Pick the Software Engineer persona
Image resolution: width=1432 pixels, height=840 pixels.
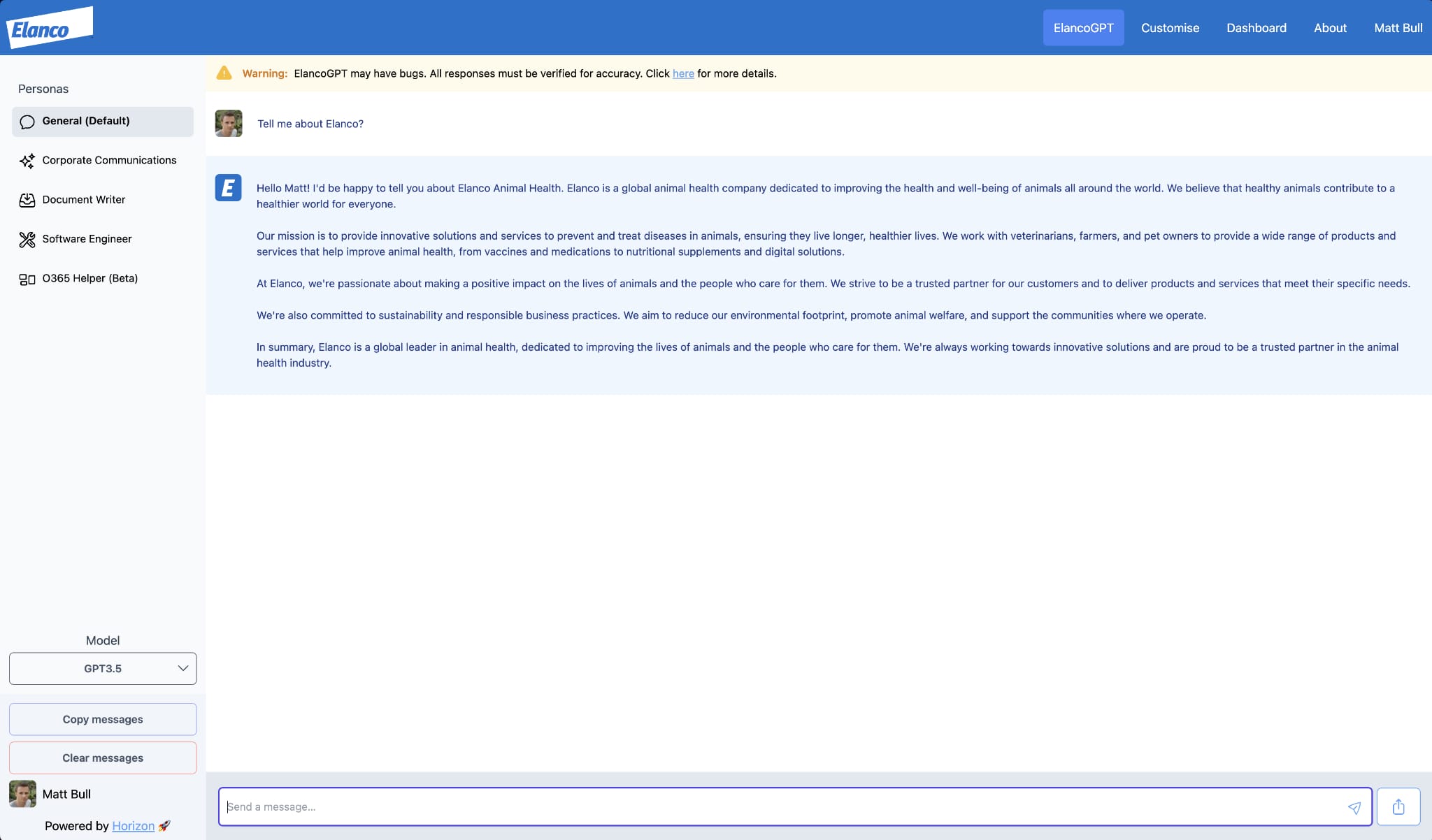point(103,239)
